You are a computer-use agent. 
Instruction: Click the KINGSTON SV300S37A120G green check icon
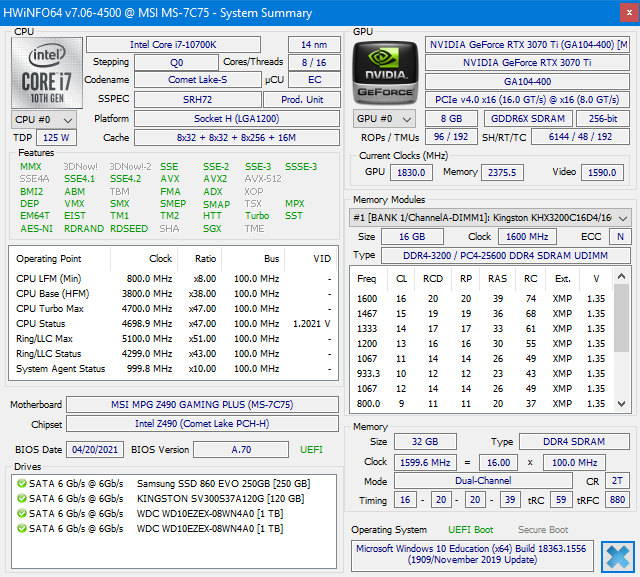pyautogui.click(x=20, y=498)
